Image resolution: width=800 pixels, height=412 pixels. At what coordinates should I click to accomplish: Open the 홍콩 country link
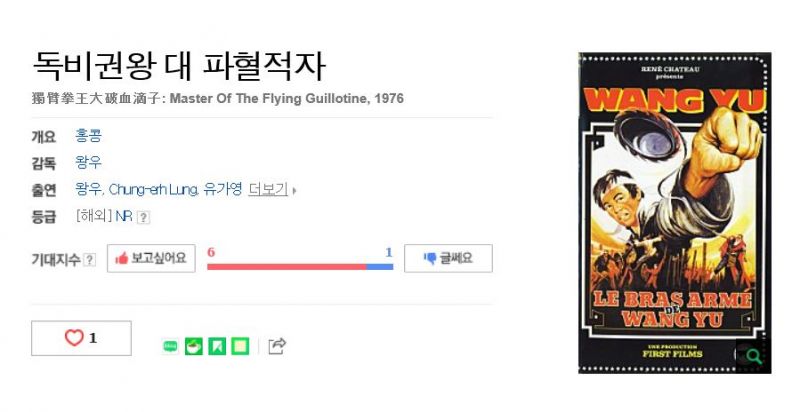point(88,136)
